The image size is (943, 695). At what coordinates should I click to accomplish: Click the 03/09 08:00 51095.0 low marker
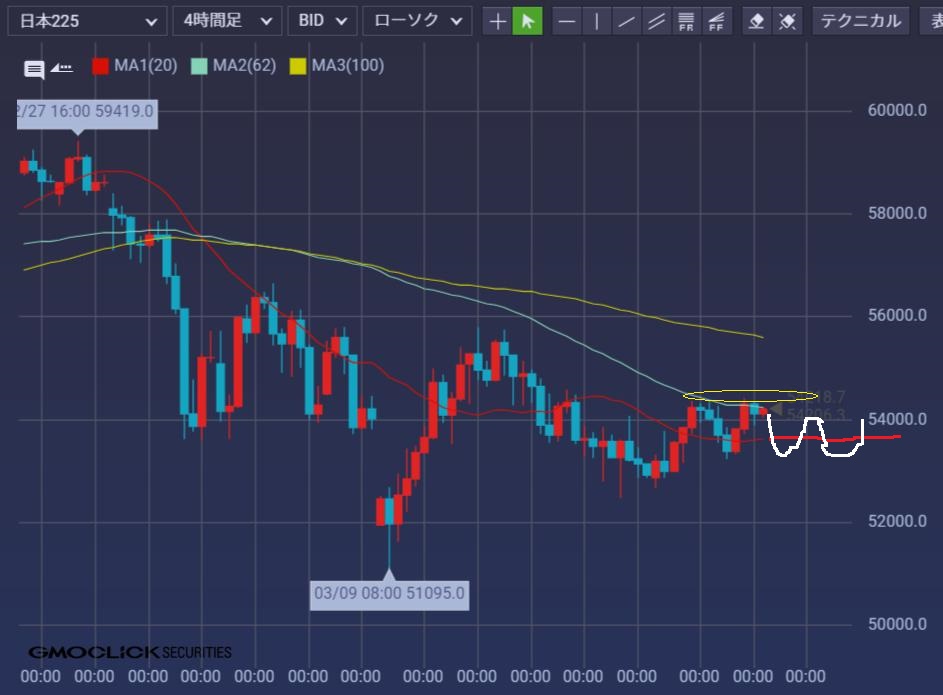click(x=389, y=593)
